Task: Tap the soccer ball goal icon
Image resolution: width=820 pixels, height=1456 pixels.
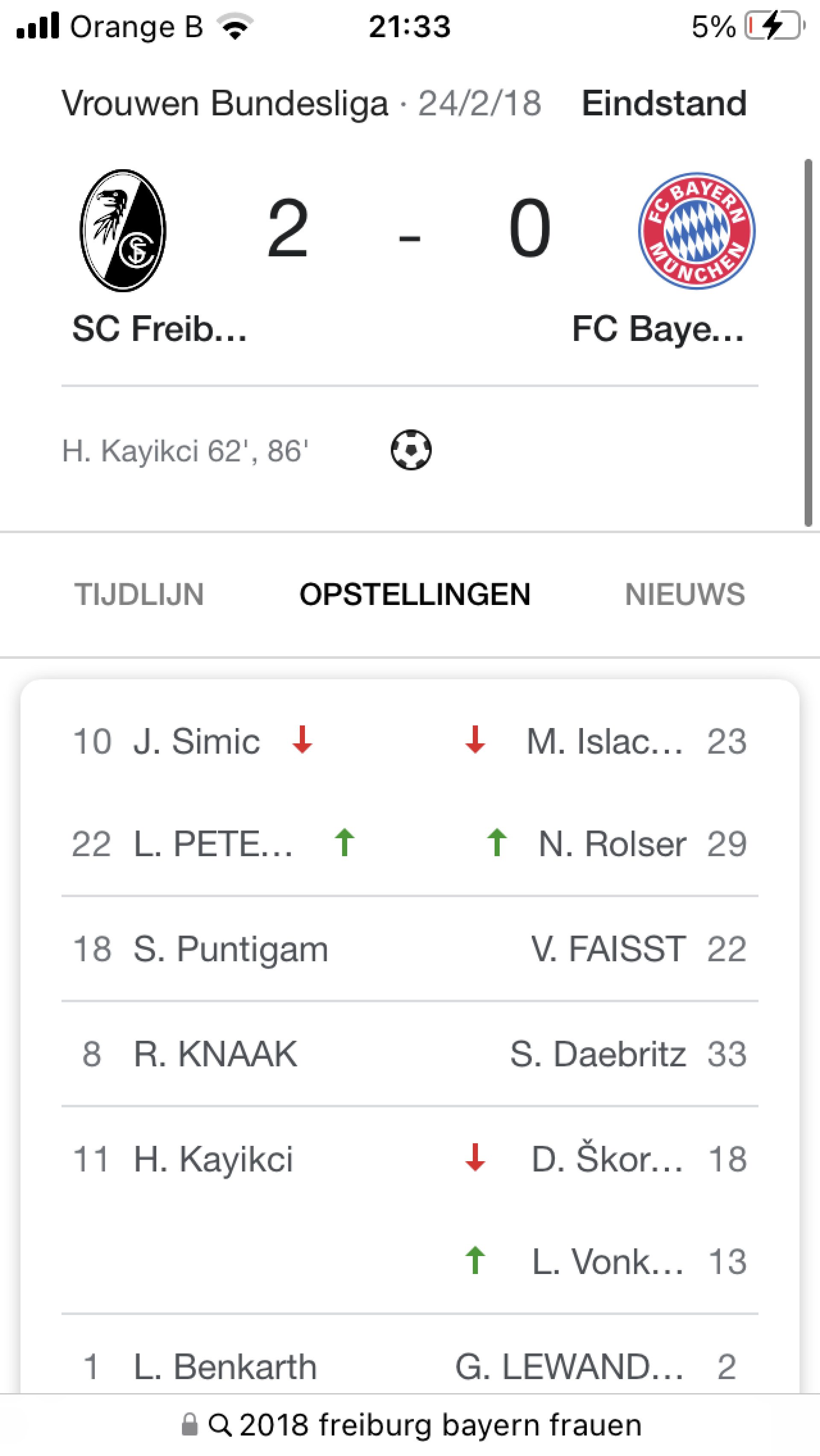Action: click(x=411, y=450)
